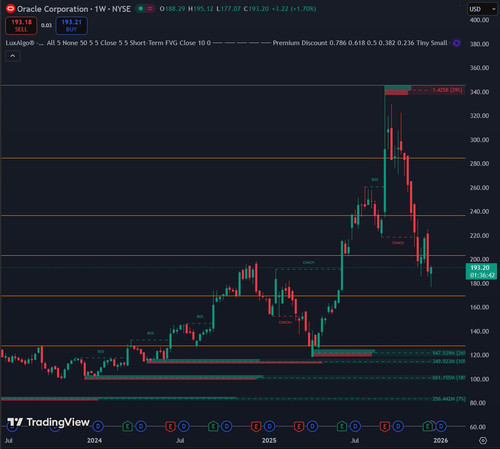Screen dimensions: 500x449
Task: Select the LuxAlgo indicator legend title
Action: point(24,43)
